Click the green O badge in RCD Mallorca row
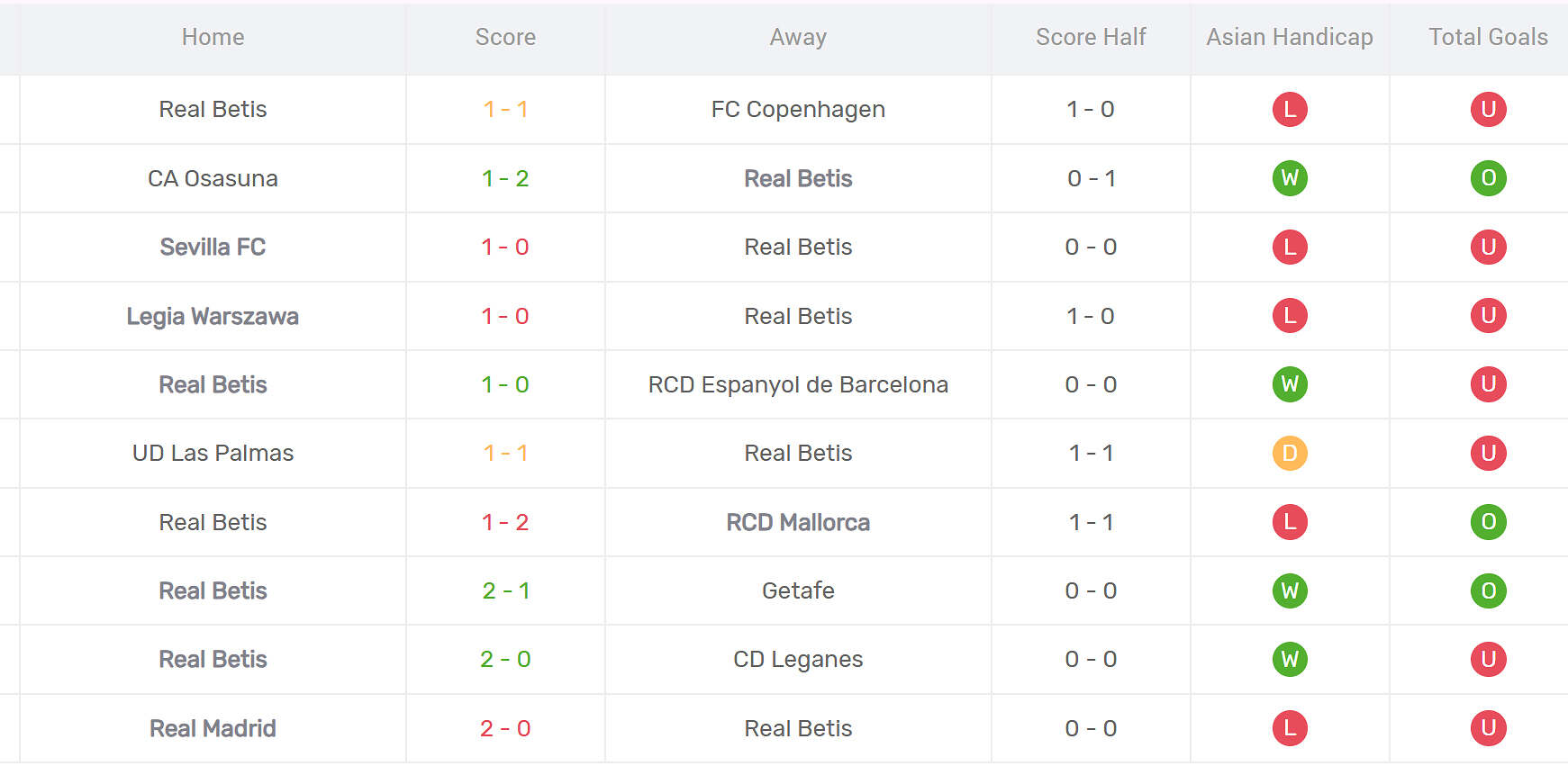Viewport: 1568px width, 766px height. pos(1488,522)
